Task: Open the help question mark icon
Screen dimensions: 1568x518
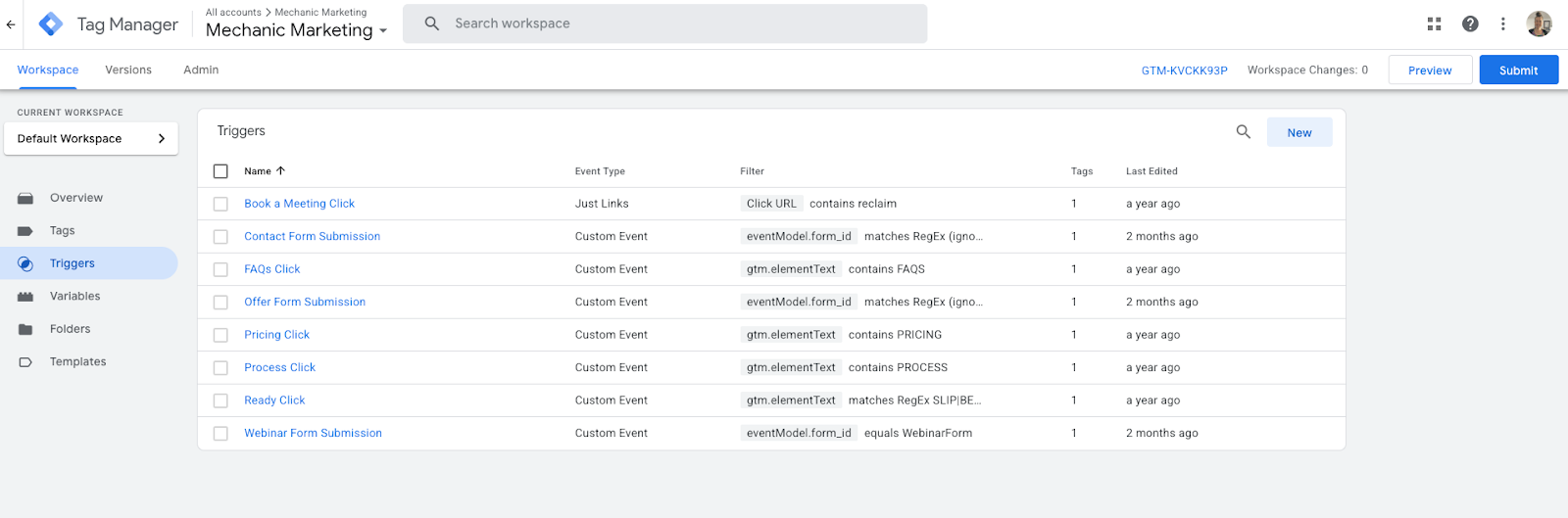Action: pos(1470,24)
